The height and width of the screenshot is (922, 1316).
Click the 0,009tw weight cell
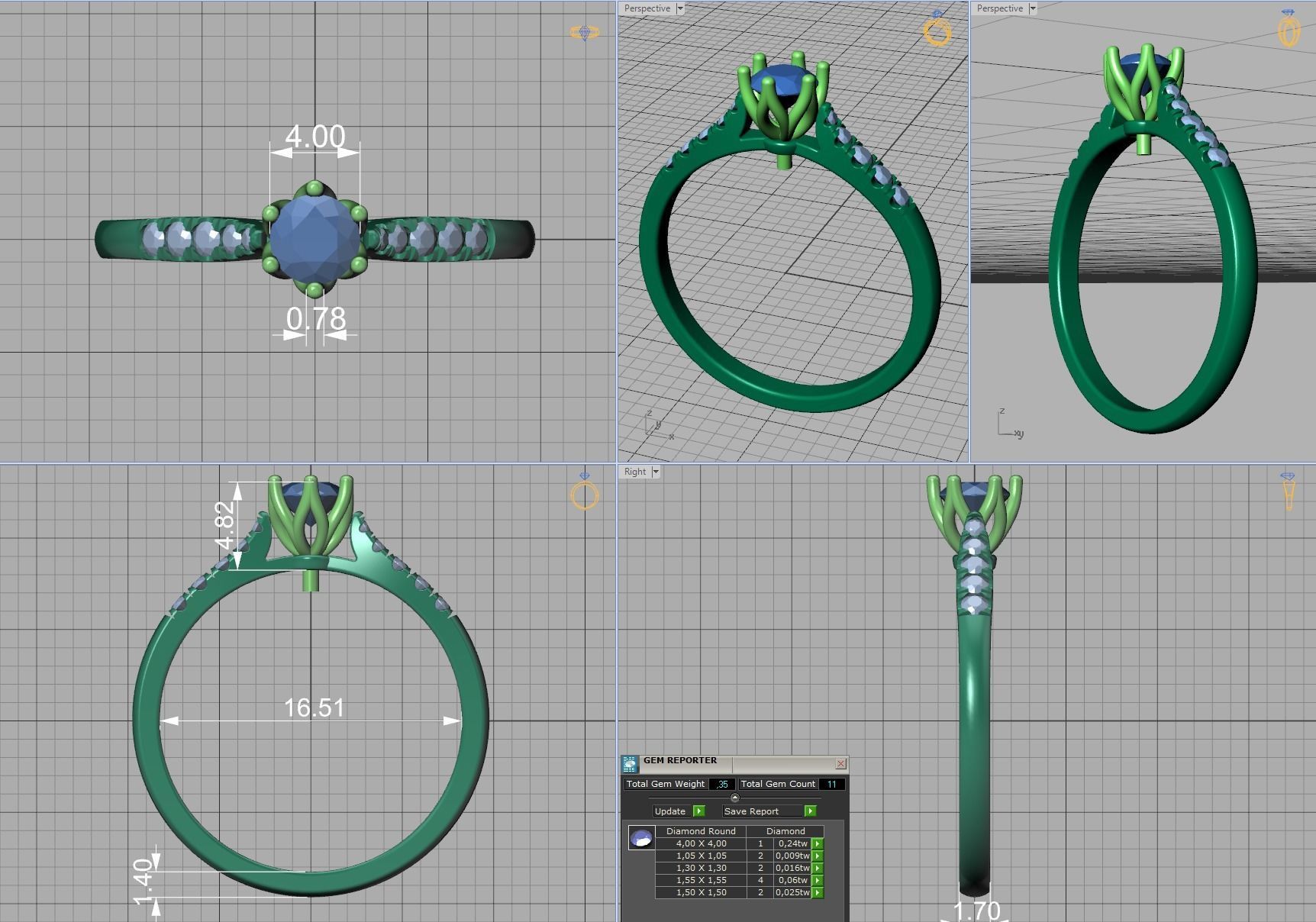click(x=792, y=856)
